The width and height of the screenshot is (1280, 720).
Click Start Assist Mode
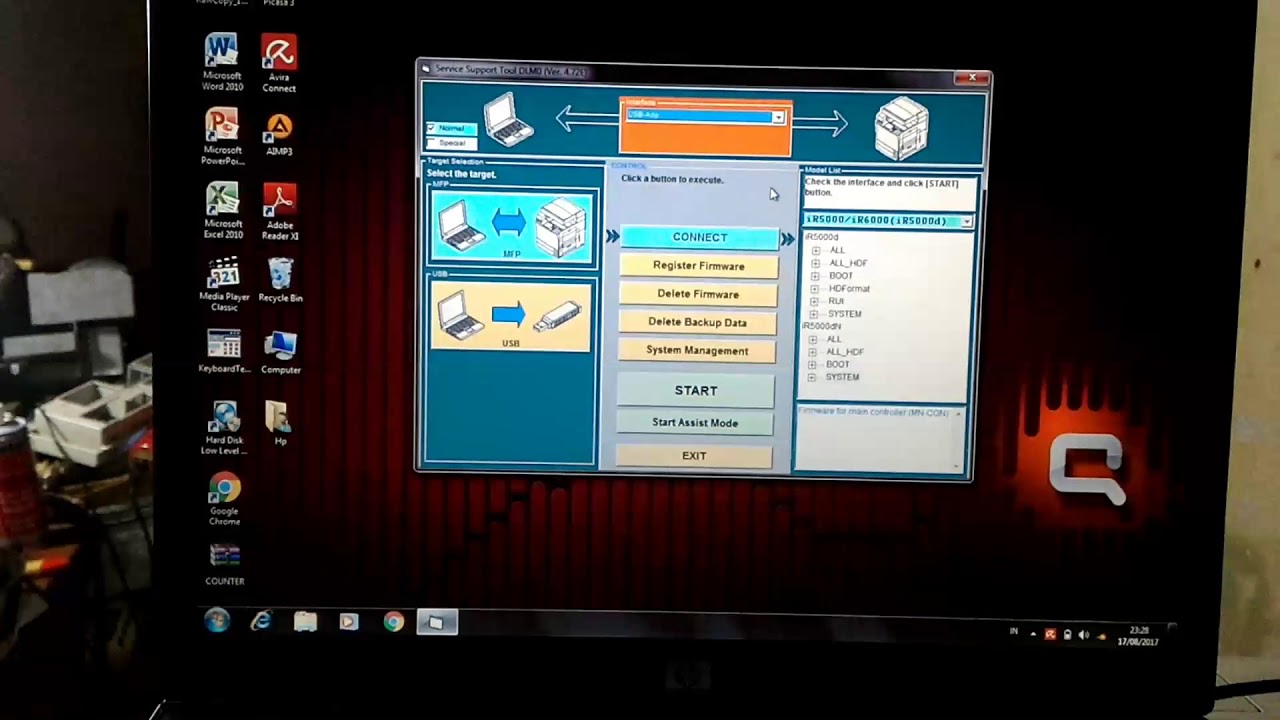click(694, 423)
